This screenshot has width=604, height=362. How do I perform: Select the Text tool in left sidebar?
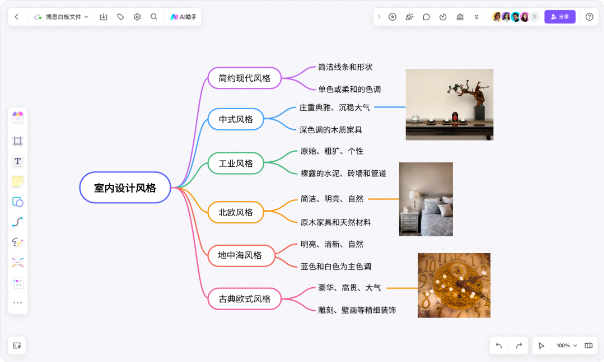coord(17,161)
